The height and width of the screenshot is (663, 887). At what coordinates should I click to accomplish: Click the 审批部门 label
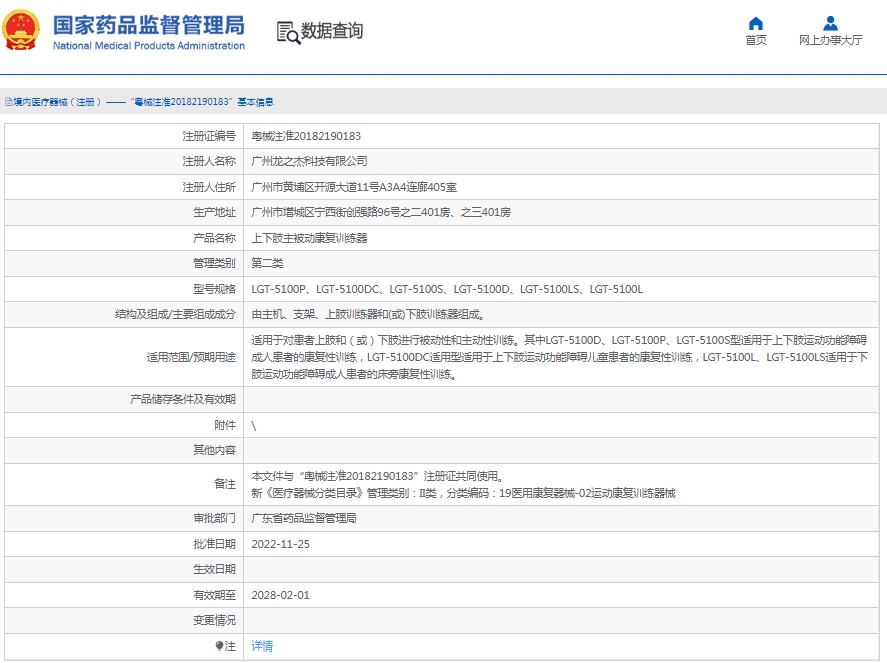pos(214,518)
